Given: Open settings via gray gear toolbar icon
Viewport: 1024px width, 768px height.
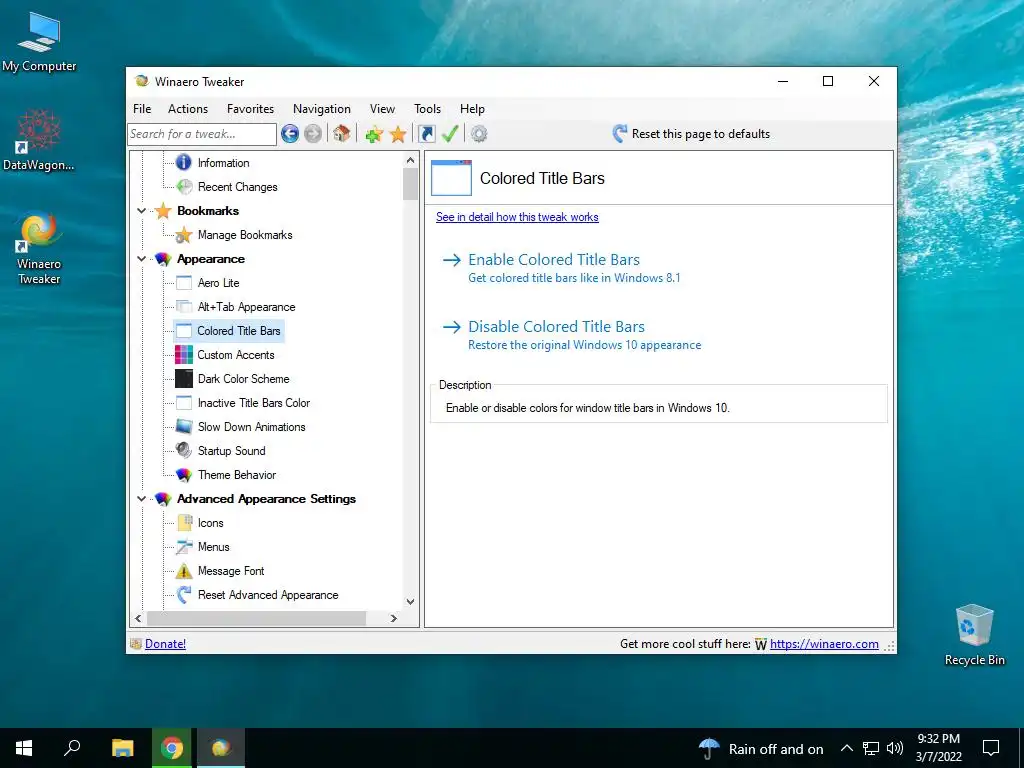Looking at the screenshot, I should click(479, 134).
